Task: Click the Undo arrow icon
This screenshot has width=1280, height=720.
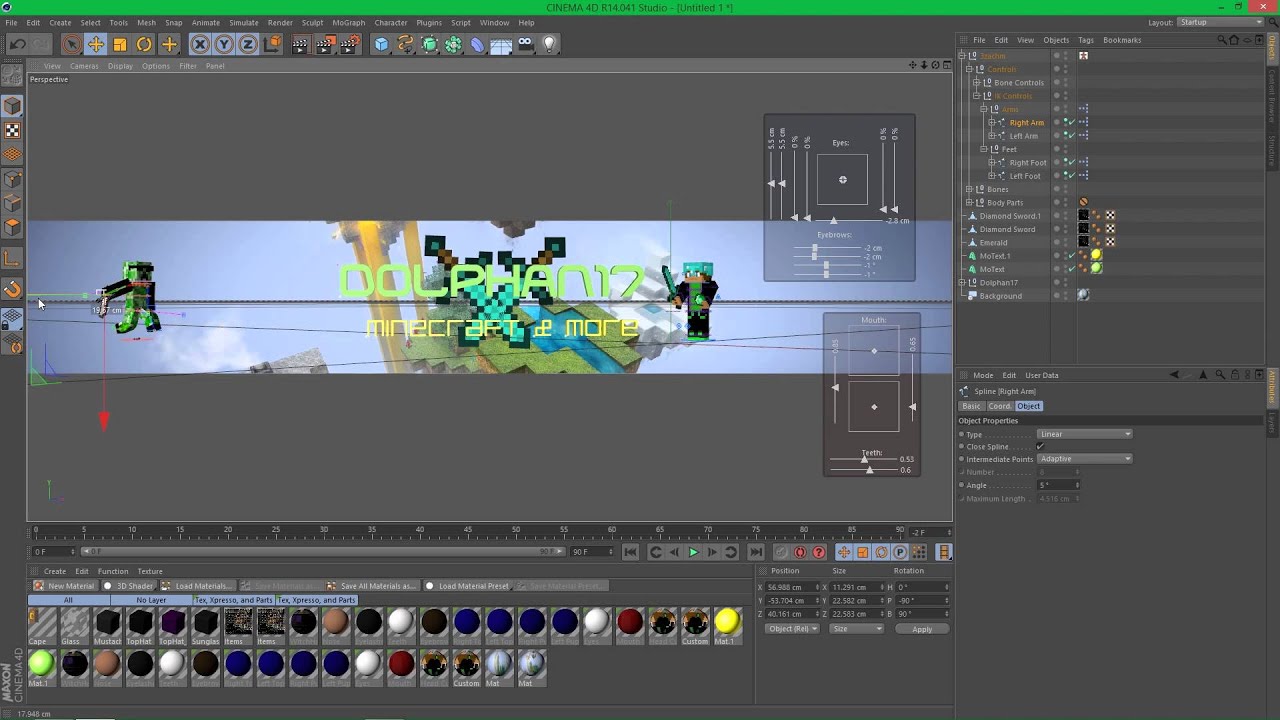Action: (x=17, y=44)
